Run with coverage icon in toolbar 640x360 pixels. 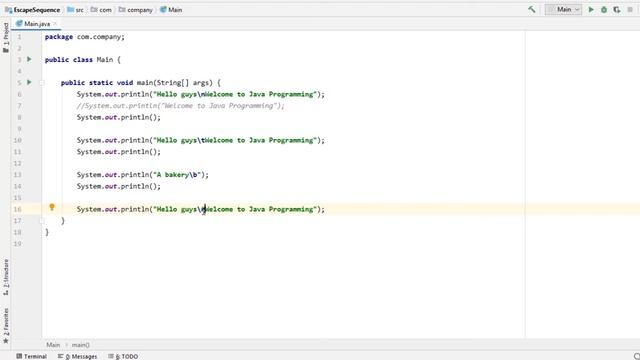[x=617, y=9]
